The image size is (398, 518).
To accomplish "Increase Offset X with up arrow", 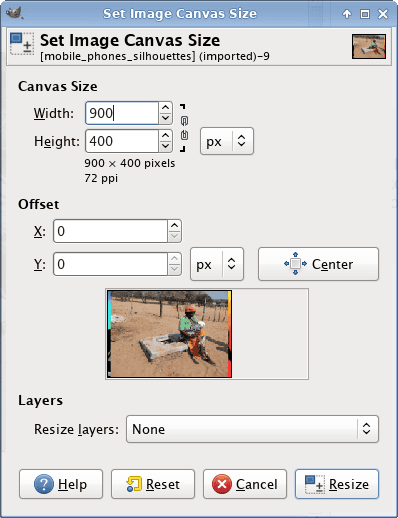I will click(175, 225).
